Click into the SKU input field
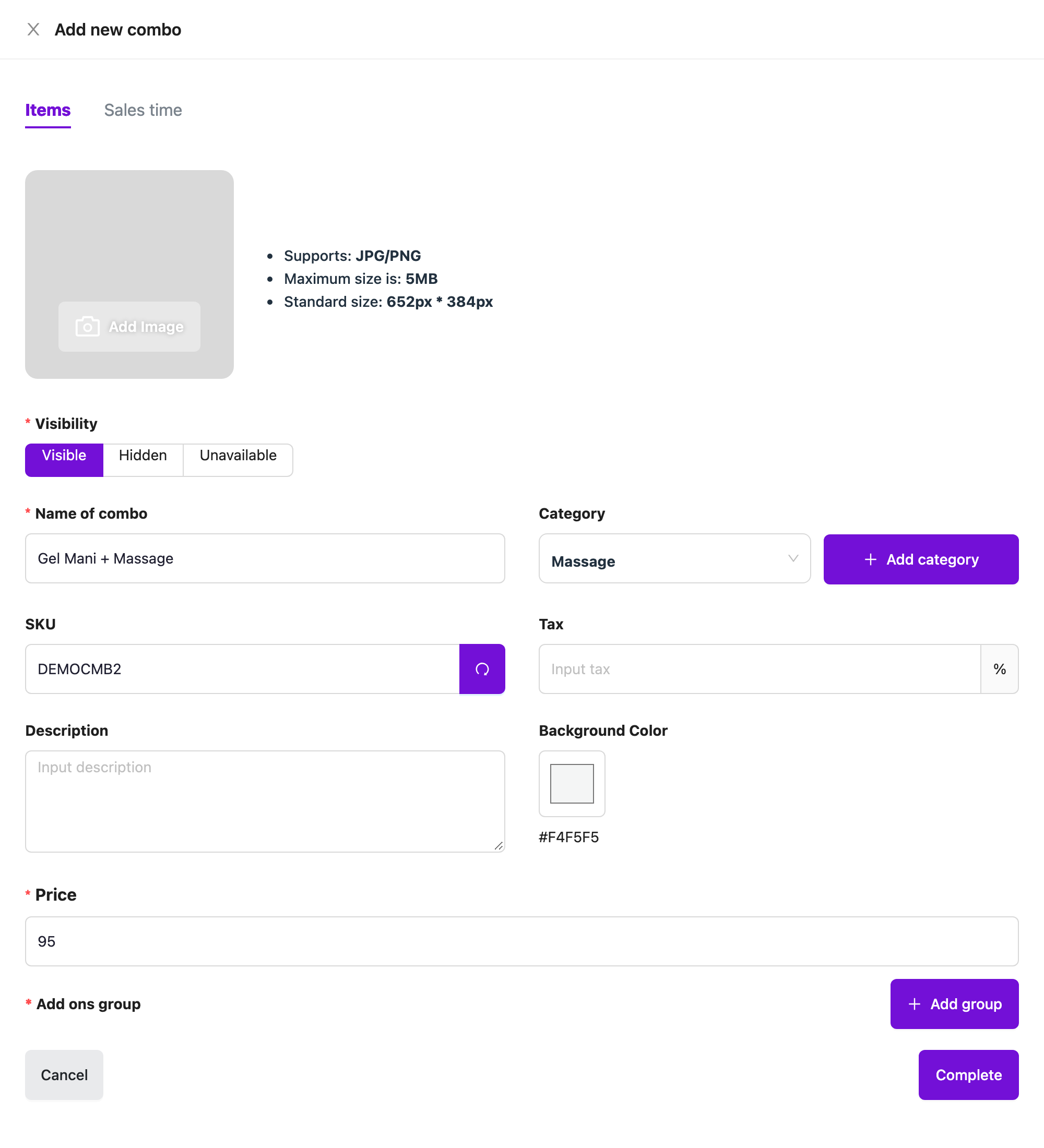1044x1148 pixels. [x=242, y=669]
